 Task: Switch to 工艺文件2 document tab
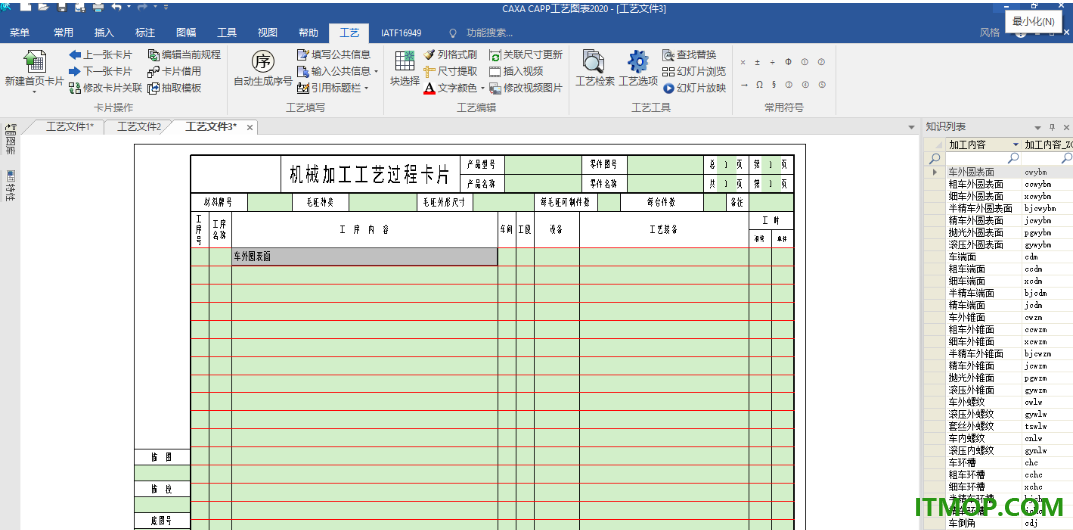click(139, 127)
